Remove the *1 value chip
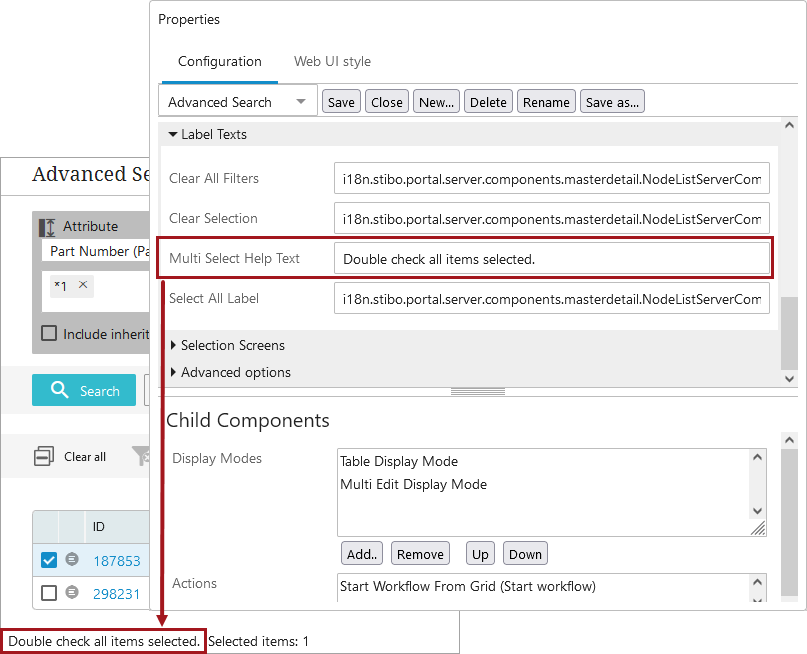807x654 pixels. (x=83, y=285)
